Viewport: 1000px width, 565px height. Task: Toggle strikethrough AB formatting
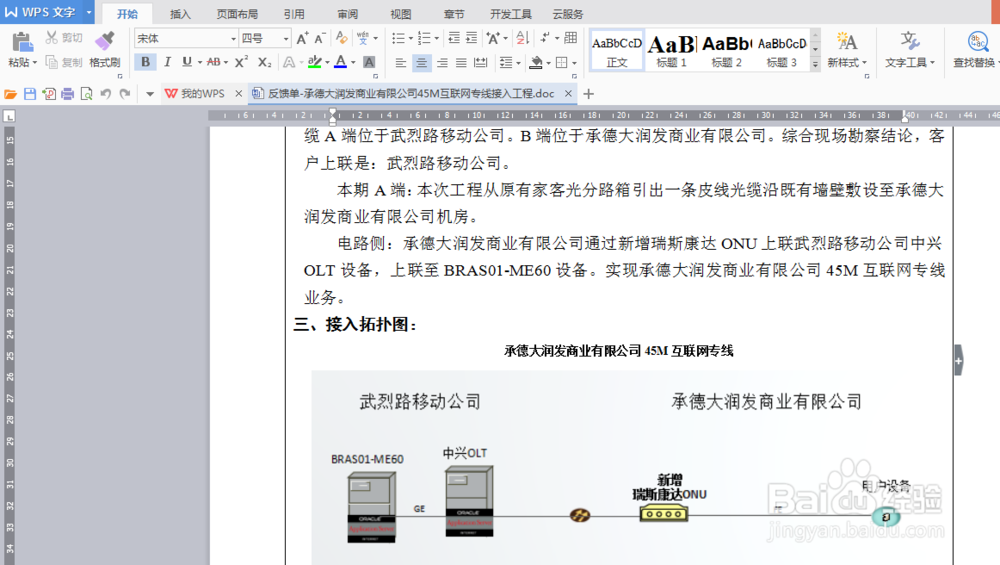214,62
